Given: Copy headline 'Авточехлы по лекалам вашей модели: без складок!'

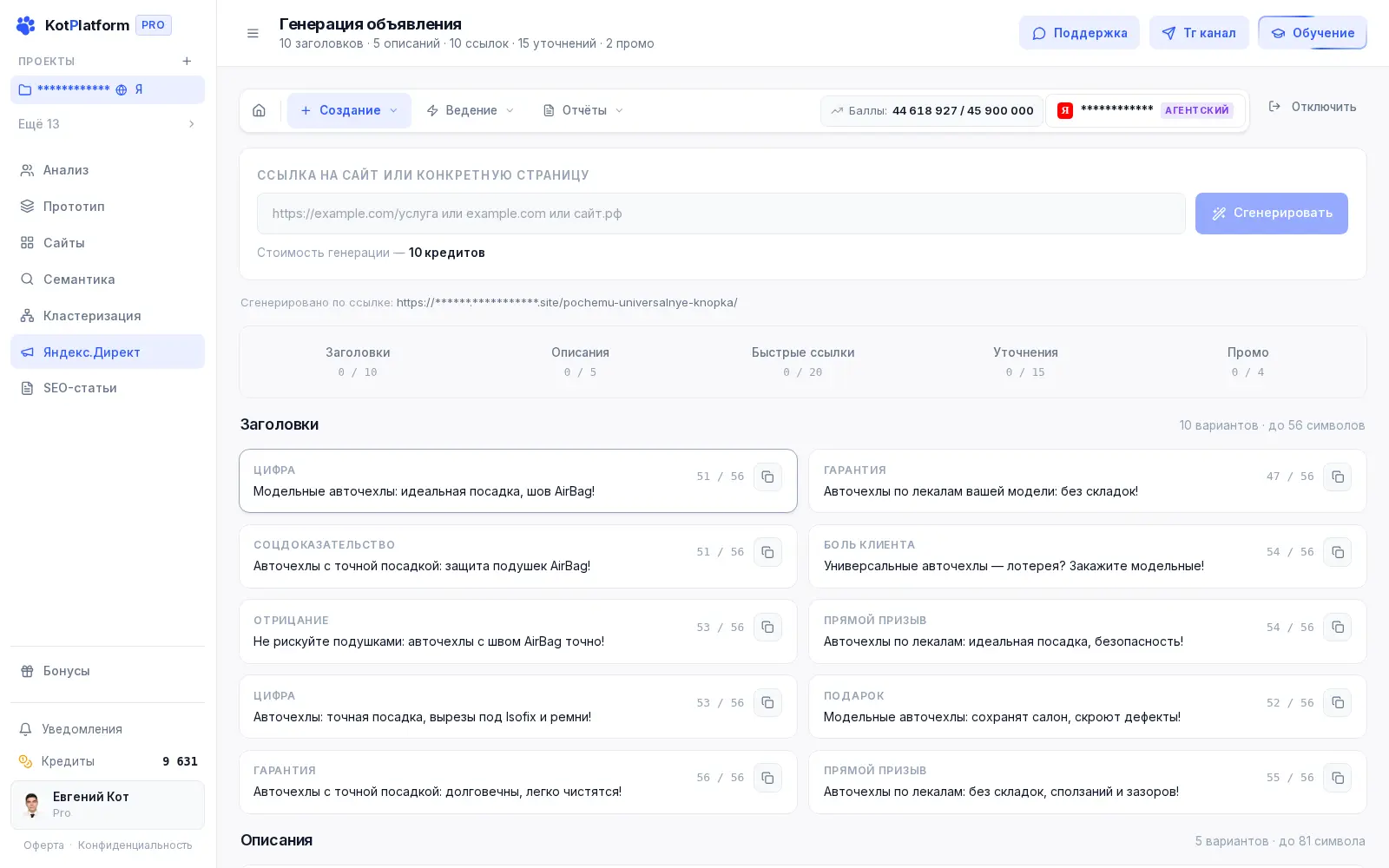Looking at the screenshot, I should coord(1338,477).
